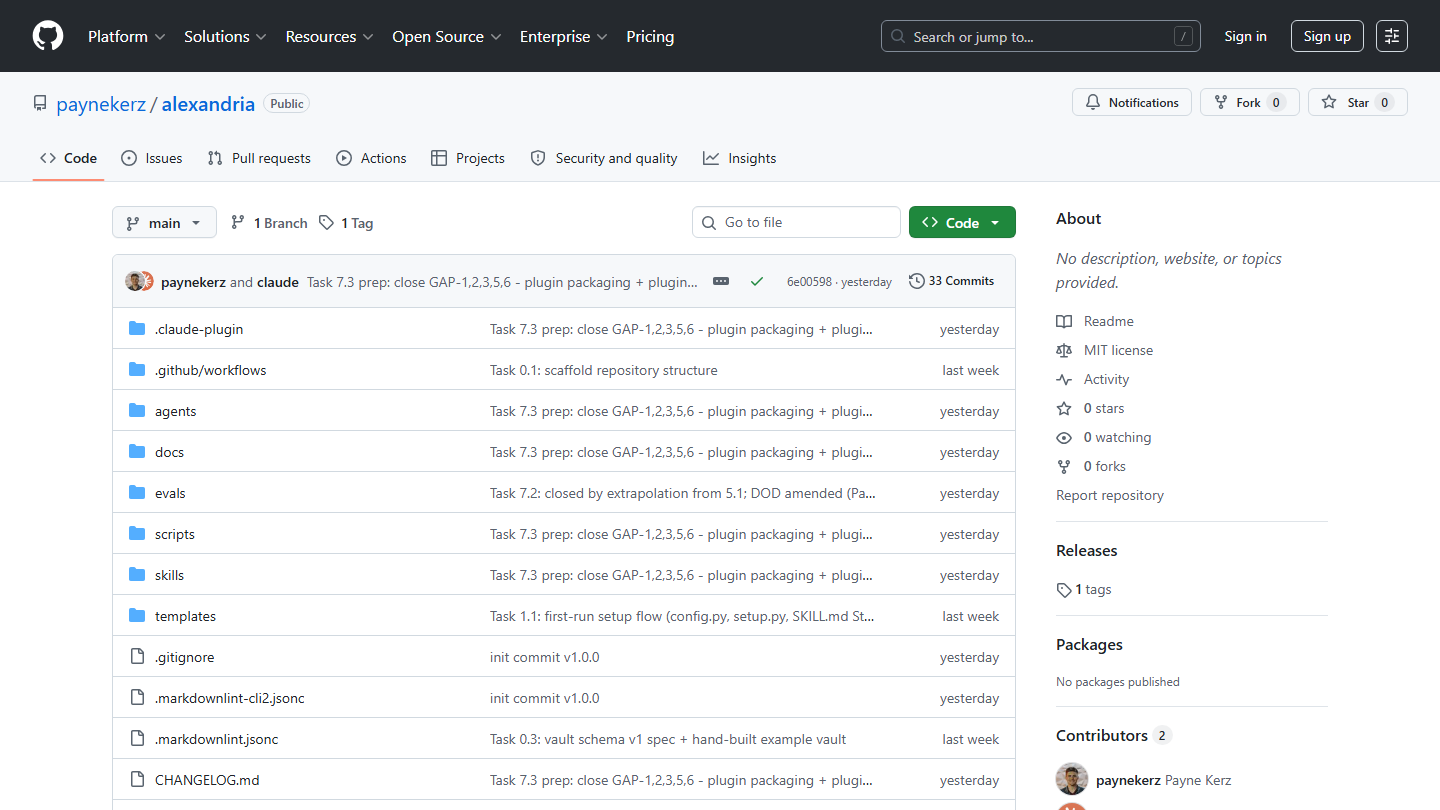Screen dimensions: 1440x810
Task: Click the bell icon in Notifications button
Action: 1093,102
